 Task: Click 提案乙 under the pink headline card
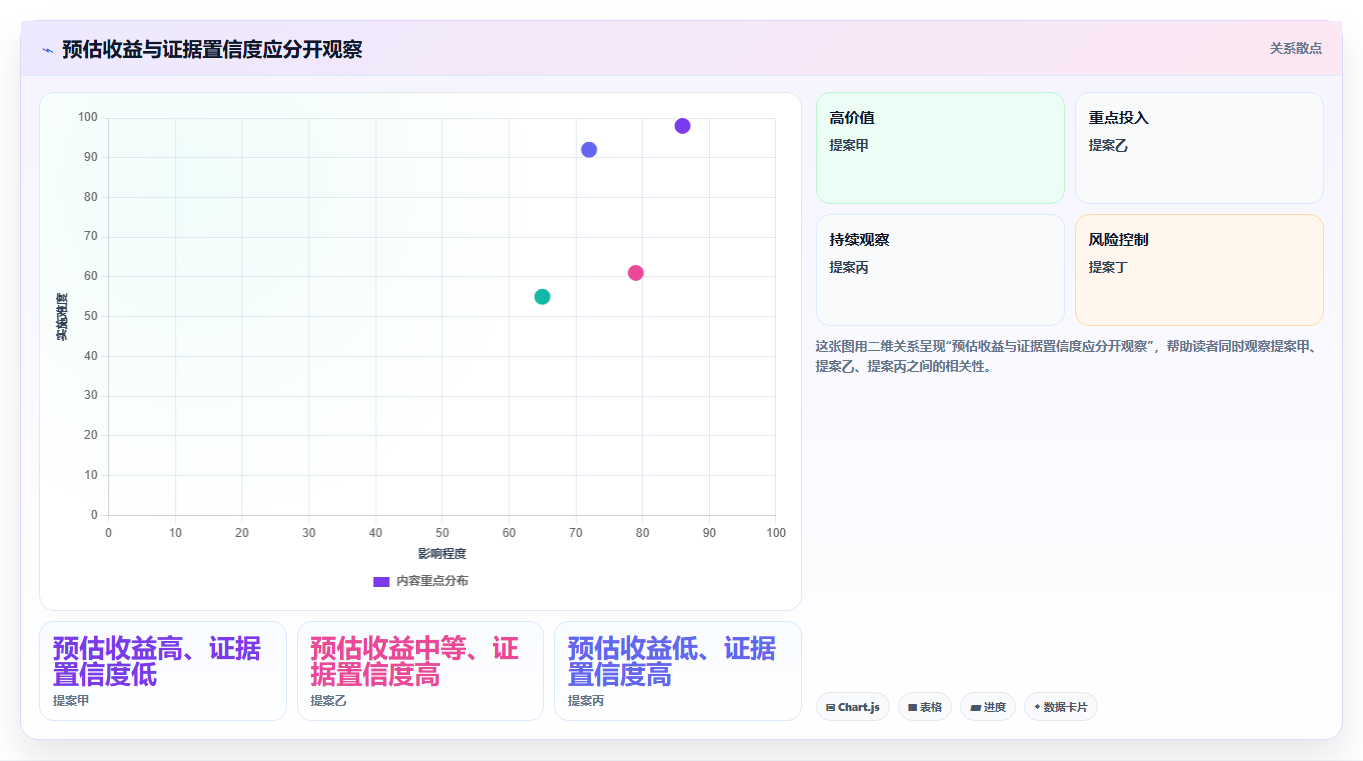pos(328,701)
